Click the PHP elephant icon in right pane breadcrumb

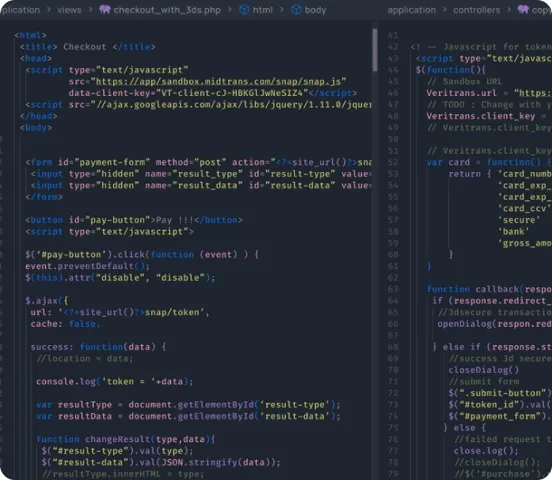tap(523, 10)
